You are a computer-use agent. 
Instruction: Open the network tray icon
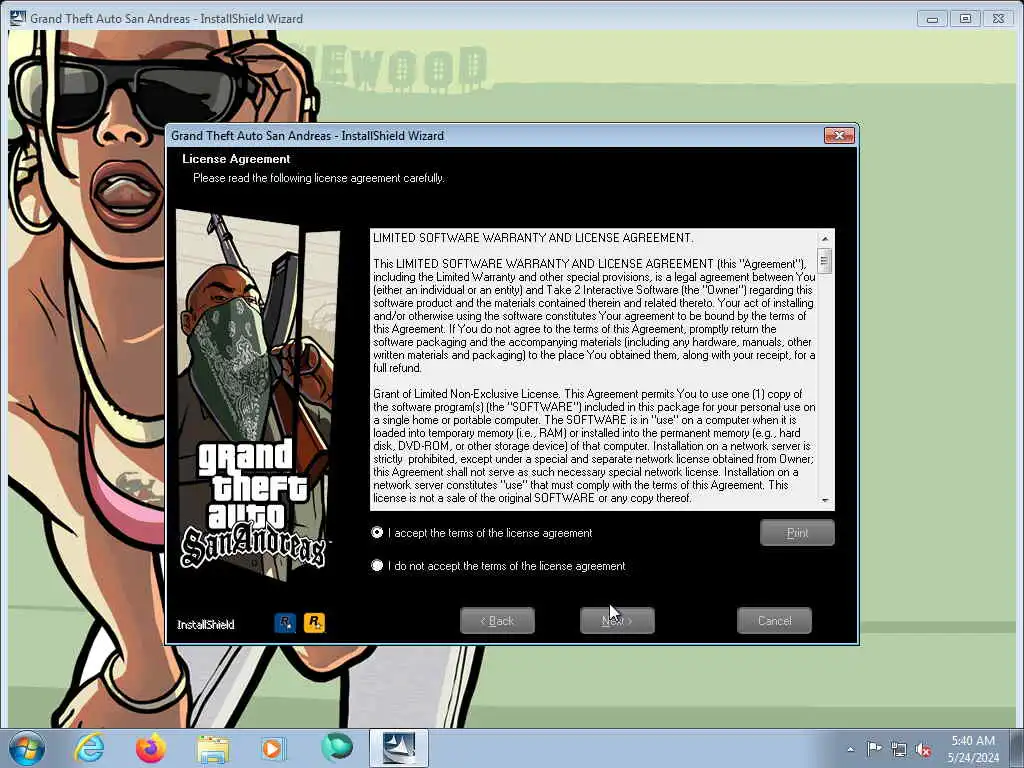[899, 749]
